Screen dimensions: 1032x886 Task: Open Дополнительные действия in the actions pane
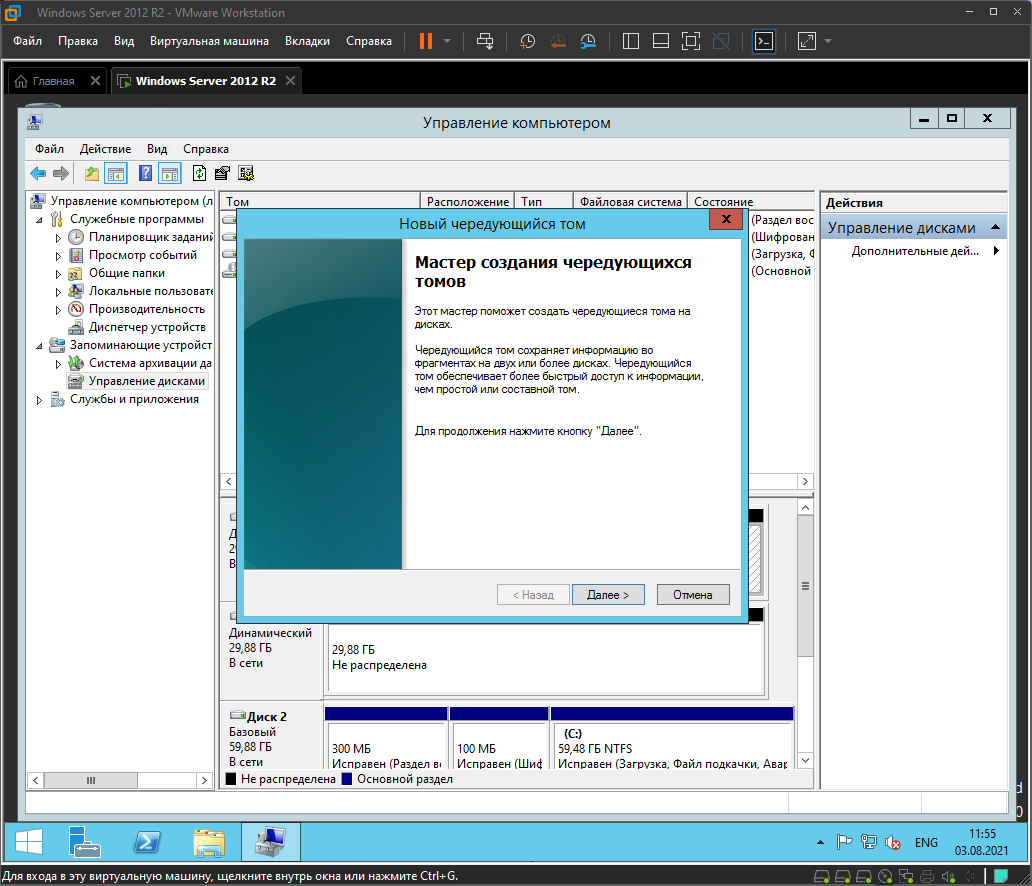[x=916, y=251]
